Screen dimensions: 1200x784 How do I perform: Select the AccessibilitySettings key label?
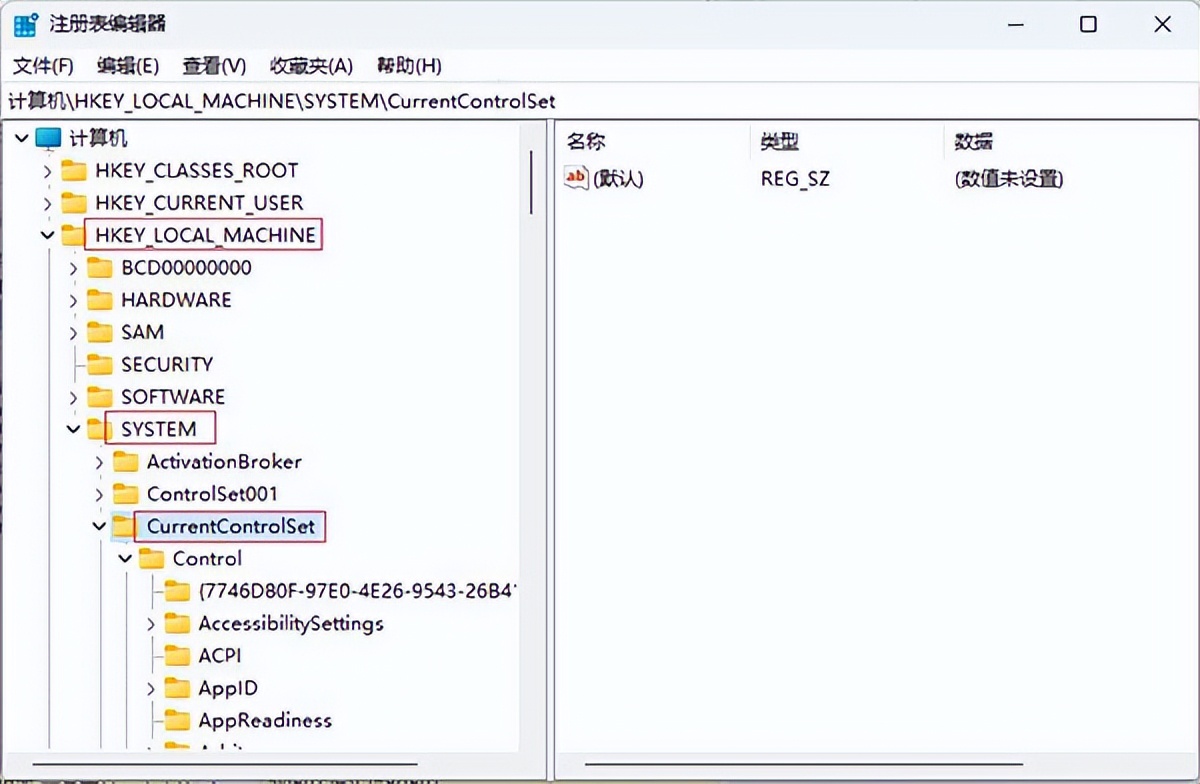point(291,624)
